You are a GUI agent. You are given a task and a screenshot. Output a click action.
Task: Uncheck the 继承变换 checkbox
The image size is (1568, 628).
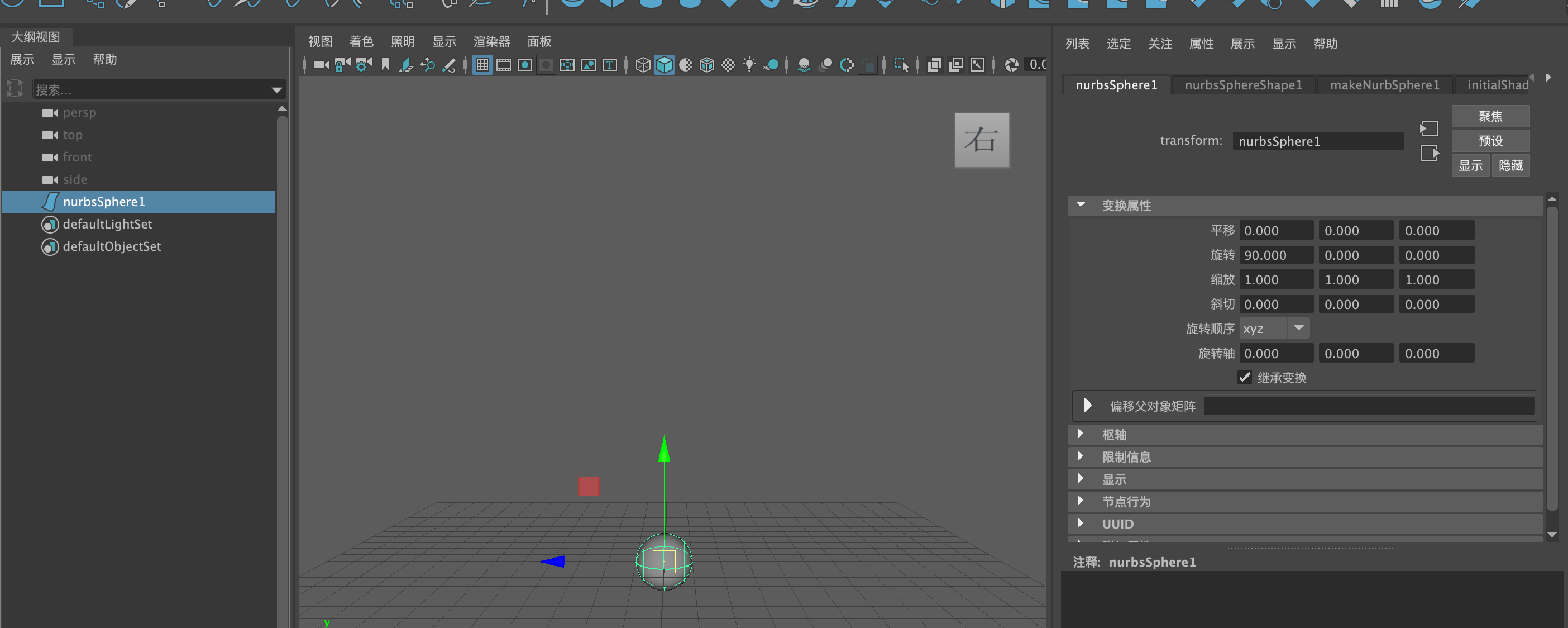tap(1244, 378)
